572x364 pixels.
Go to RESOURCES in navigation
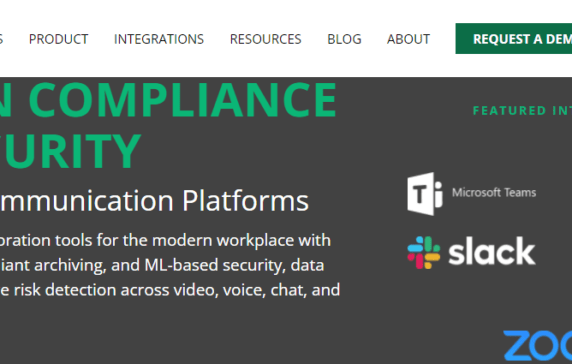coord(266,39)
